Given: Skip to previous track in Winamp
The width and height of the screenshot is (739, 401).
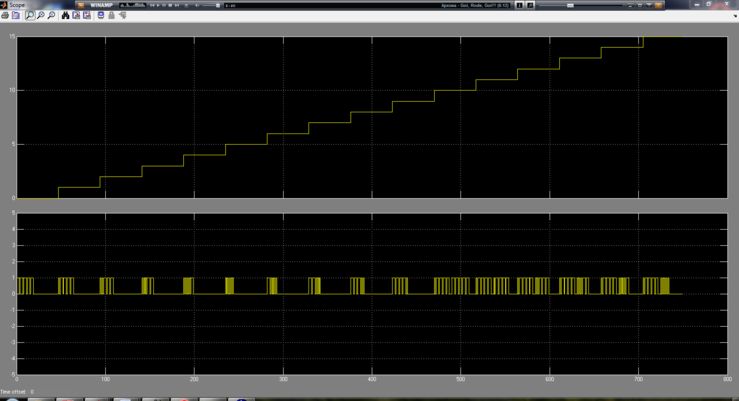Looking at the screenshot, I should coord(152,5).
